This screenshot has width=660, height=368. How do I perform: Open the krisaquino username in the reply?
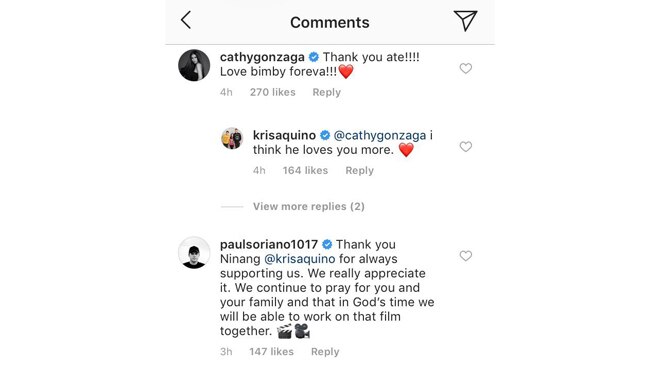284,136
